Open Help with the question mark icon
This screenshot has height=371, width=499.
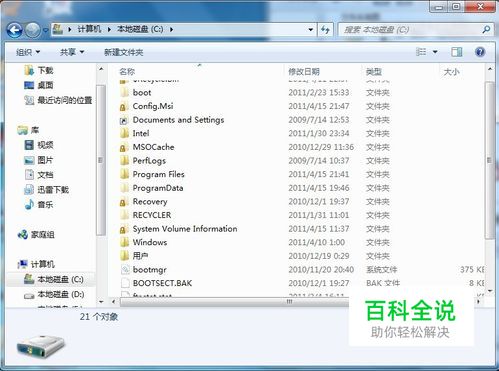pyautogui.click(x=480, y=52)
